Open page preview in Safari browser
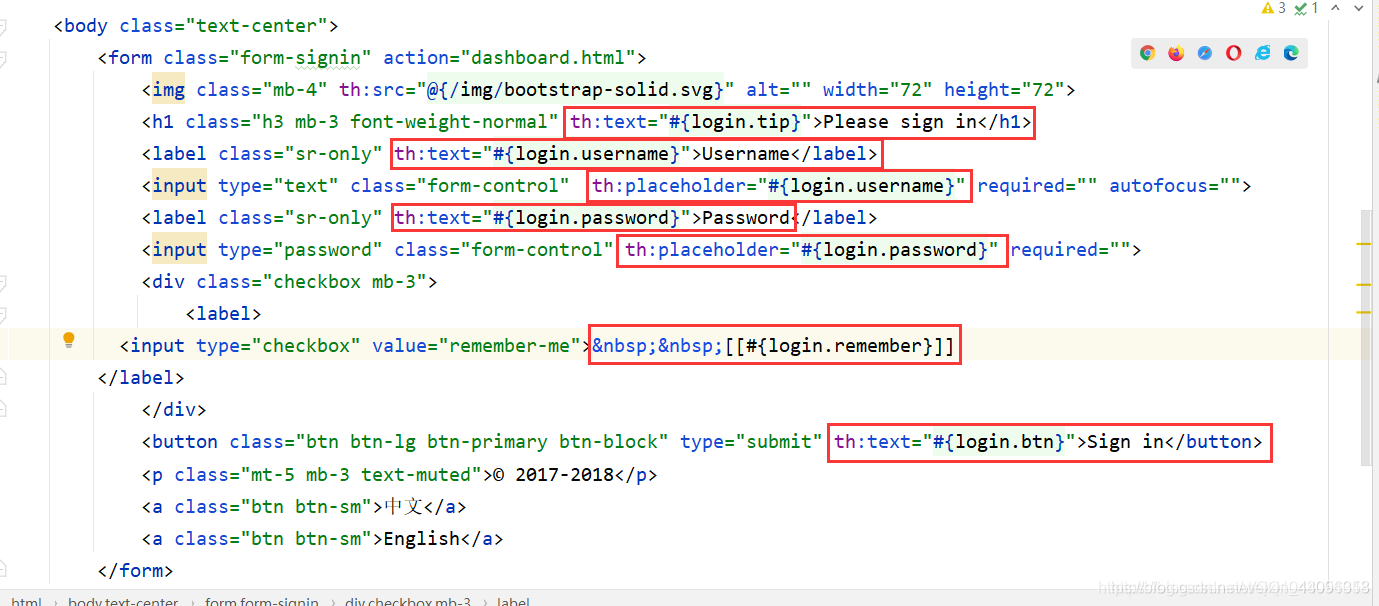Screen dimensions: 1379x606 pos(1205,53)
